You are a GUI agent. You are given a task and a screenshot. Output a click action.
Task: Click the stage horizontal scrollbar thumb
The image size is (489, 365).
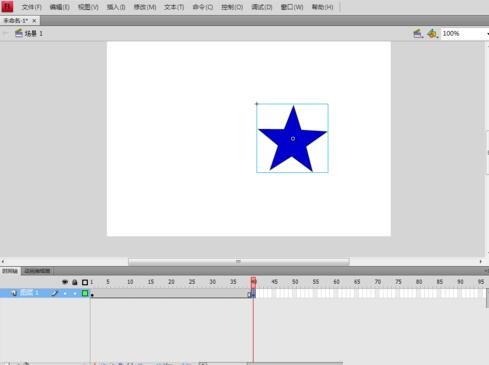tap(239, 262)
